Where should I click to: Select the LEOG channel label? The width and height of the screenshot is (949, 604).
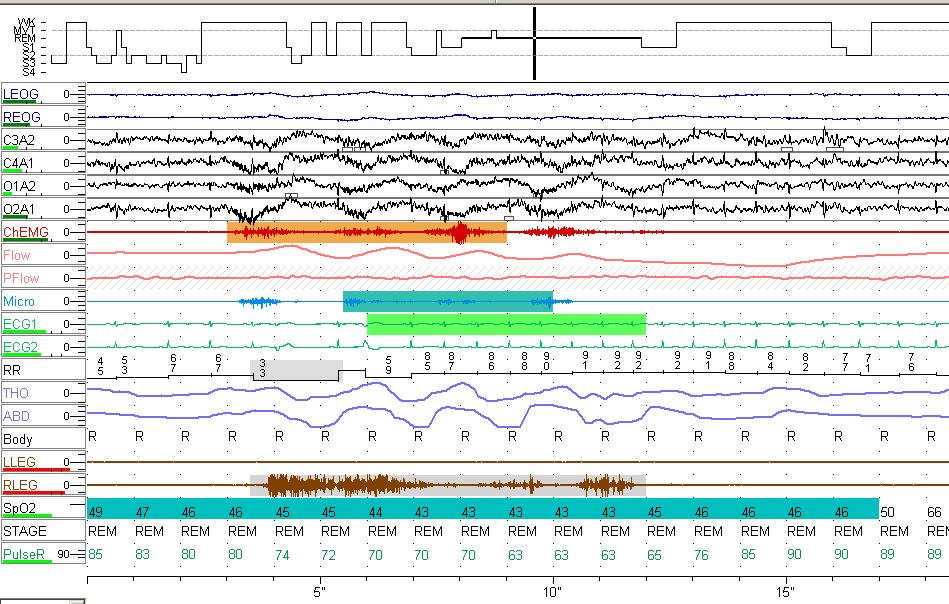[21, 94]
